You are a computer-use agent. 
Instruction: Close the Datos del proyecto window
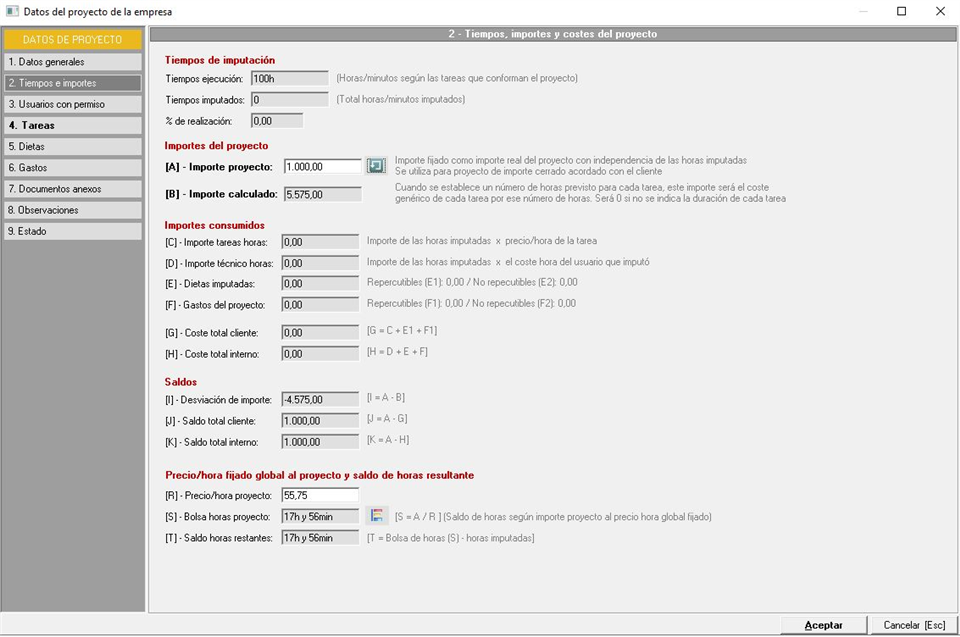[x=940, y=11]
